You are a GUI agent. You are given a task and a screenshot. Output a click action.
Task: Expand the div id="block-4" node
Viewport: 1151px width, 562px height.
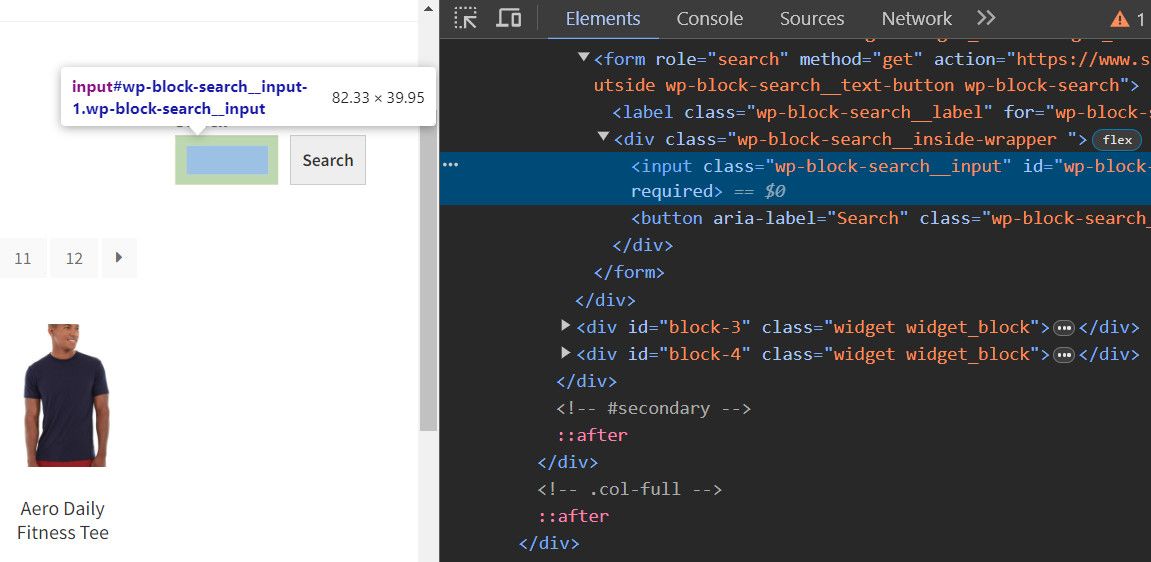565,352
